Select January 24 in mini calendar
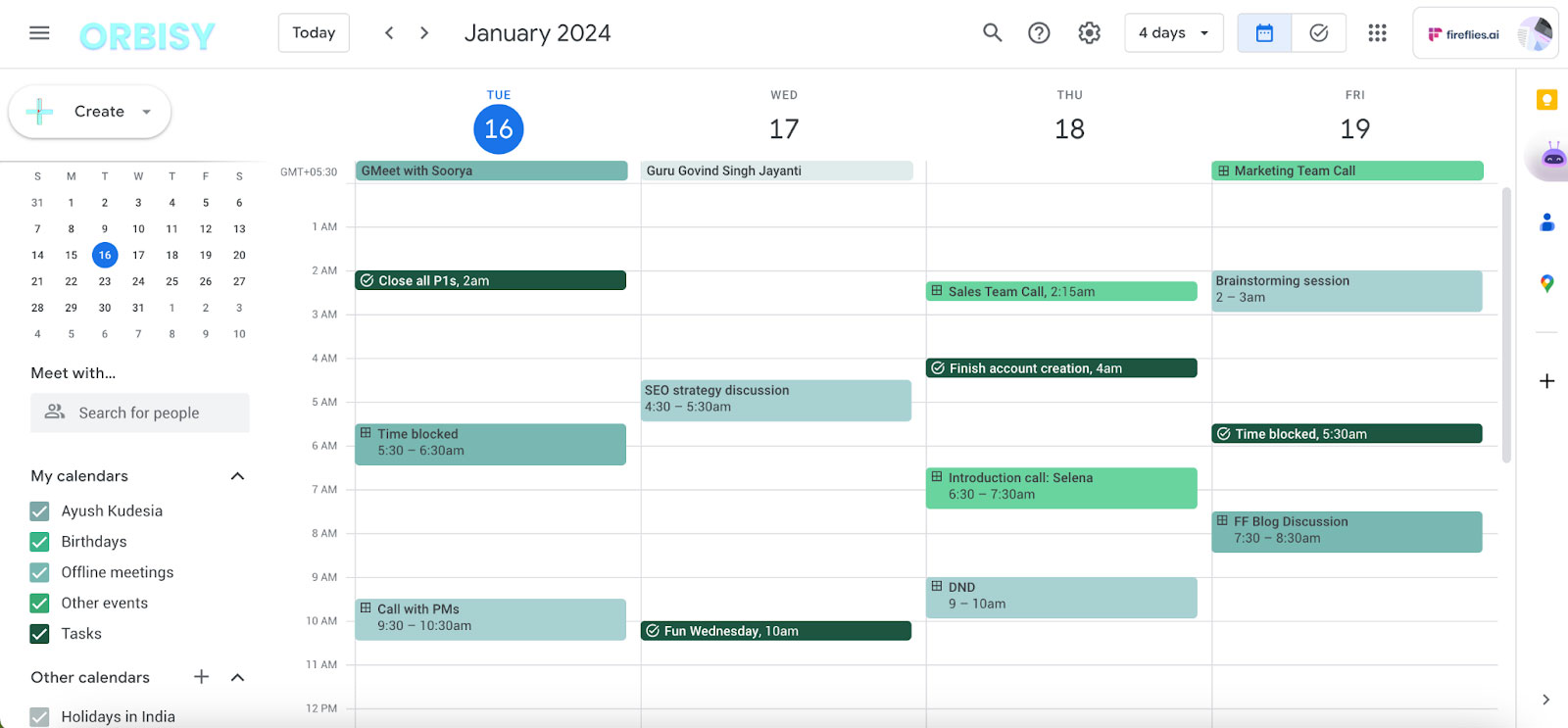The height and width of the screenshot is (728, 1568). (x=138, y=281)
